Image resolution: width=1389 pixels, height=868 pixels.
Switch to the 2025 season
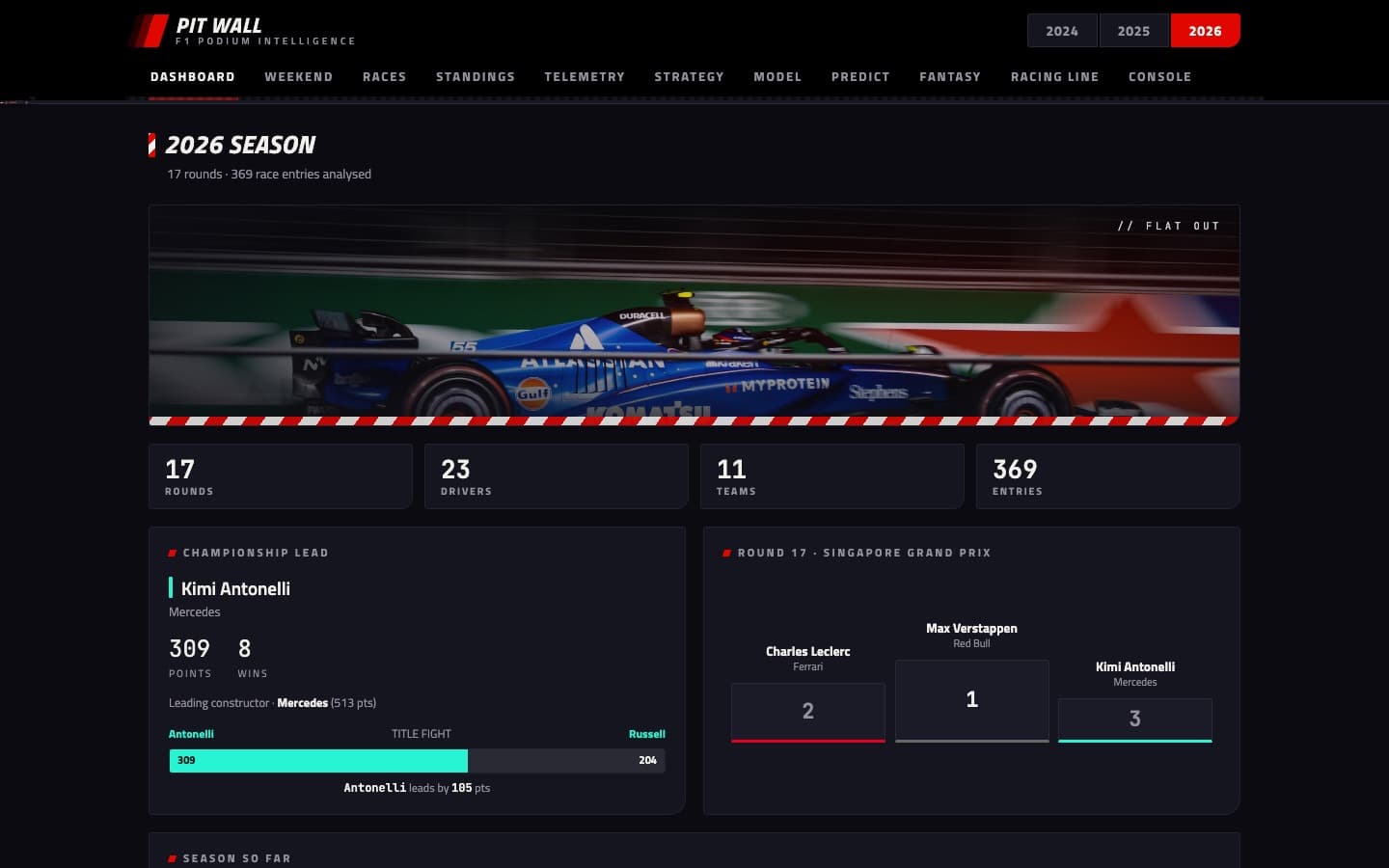[1133, 31]
